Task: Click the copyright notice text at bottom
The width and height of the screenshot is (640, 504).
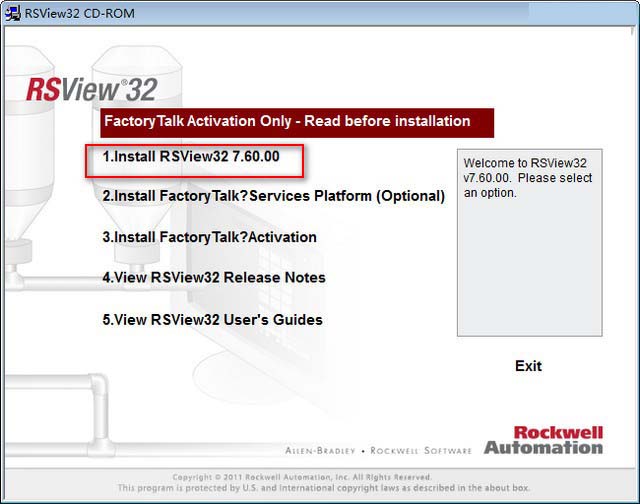Action: click(324, 482)
